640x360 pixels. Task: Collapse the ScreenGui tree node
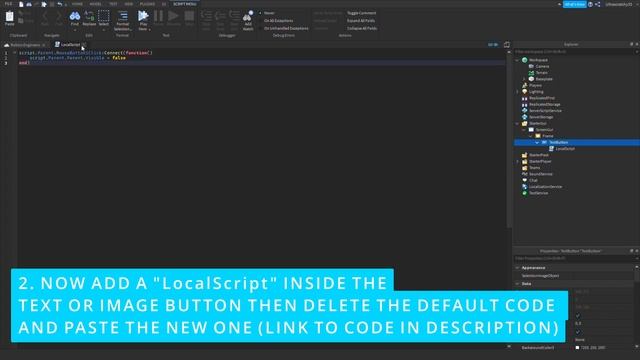click(x=524, y=130)
